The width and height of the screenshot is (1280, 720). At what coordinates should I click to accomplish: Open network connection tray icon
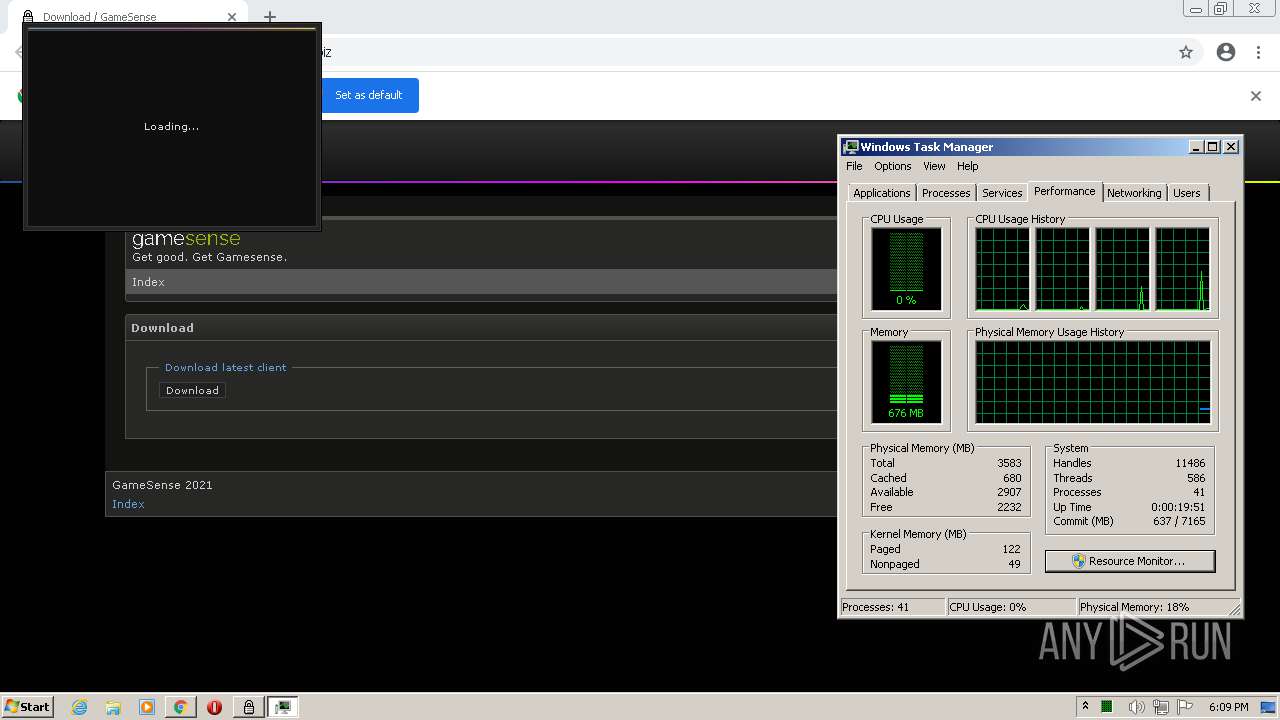(x=1161, y=707)
